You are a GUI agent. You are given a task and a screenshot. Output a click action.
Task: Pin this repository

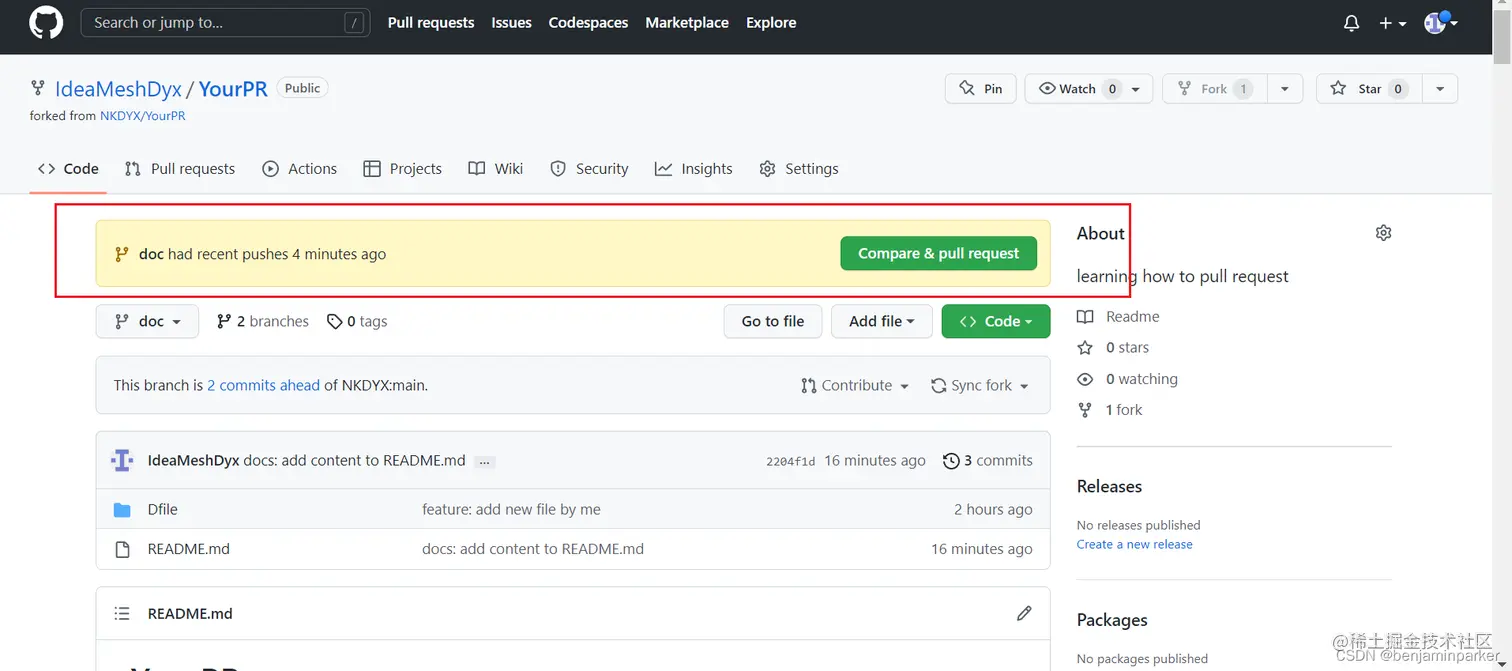pyautogui.click(x=981, y=88)
